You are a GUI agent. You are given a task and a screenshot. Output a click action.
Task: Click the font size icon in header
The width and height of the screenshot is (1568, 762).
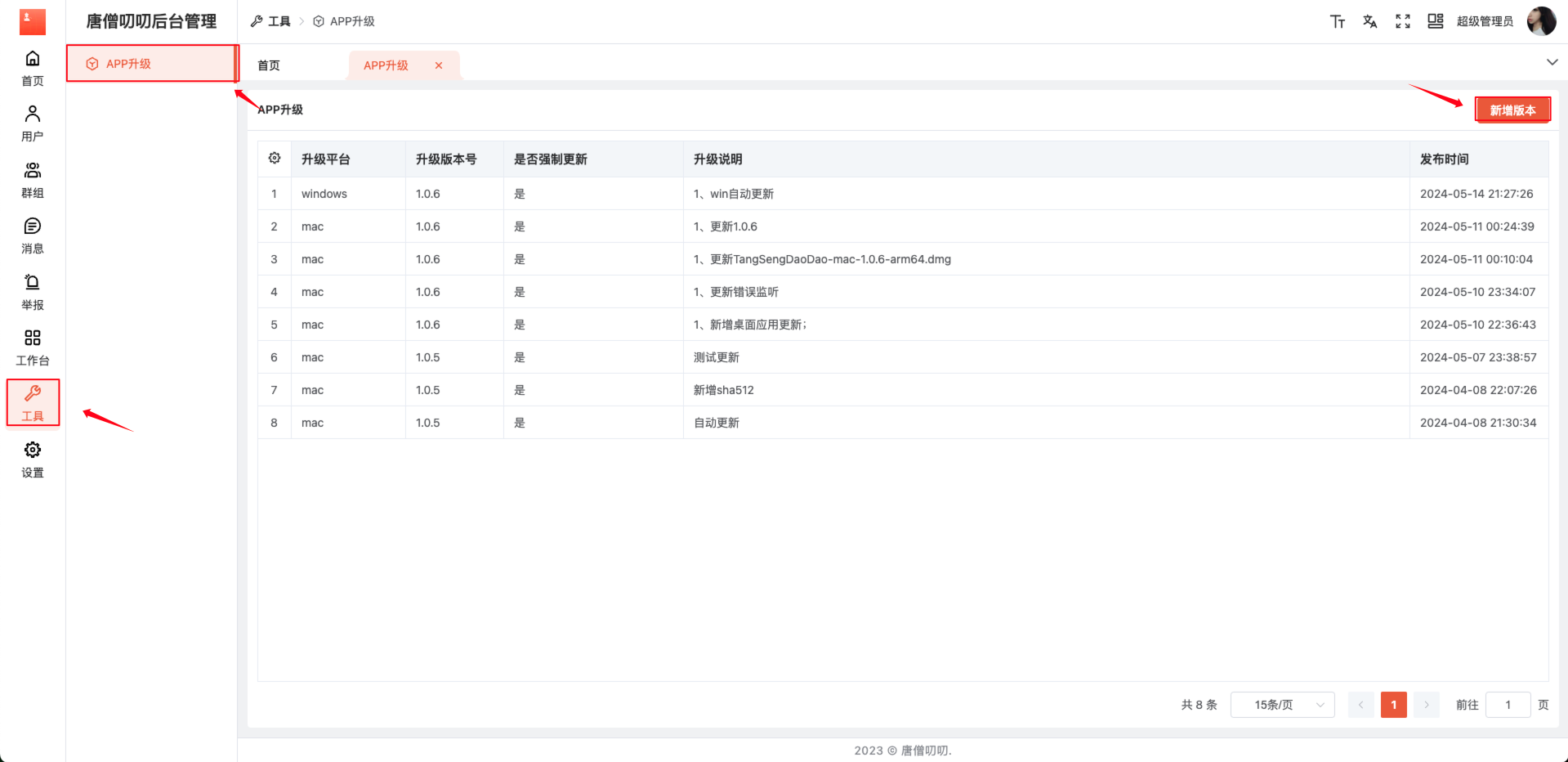[x=1337, y=21]
